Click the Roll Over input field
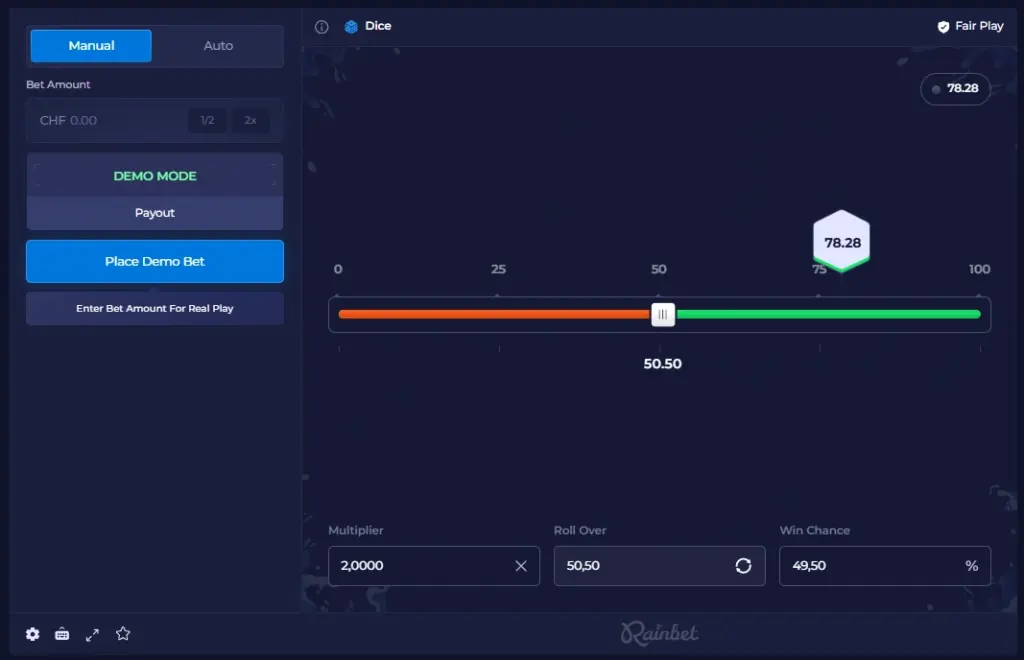The width and height of the screenshot is (1024, 660). [659, 566]
